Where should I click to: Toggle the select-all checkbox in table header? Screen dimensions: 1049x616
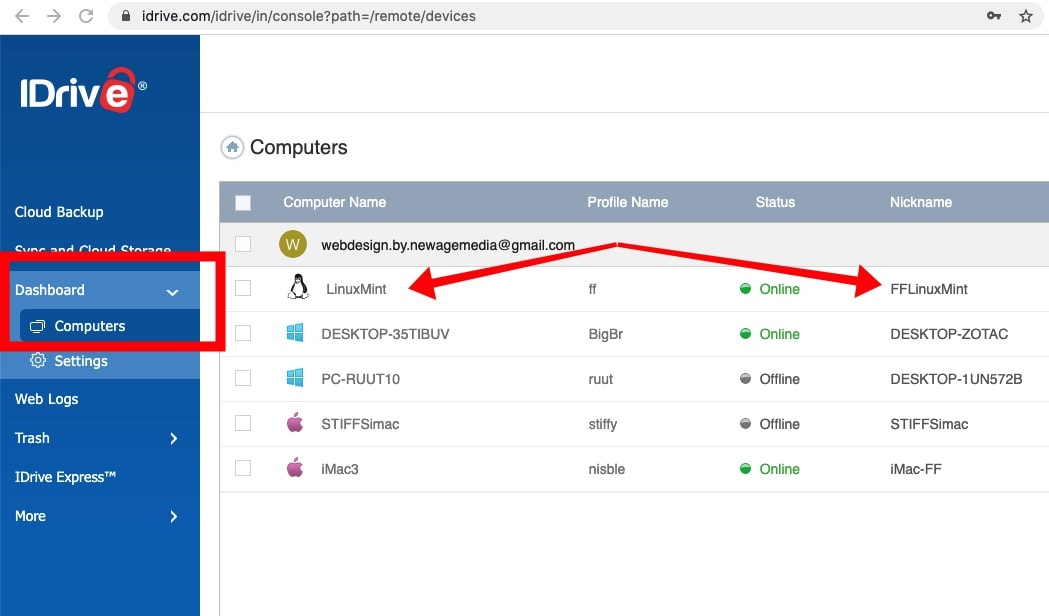point(243,202)
